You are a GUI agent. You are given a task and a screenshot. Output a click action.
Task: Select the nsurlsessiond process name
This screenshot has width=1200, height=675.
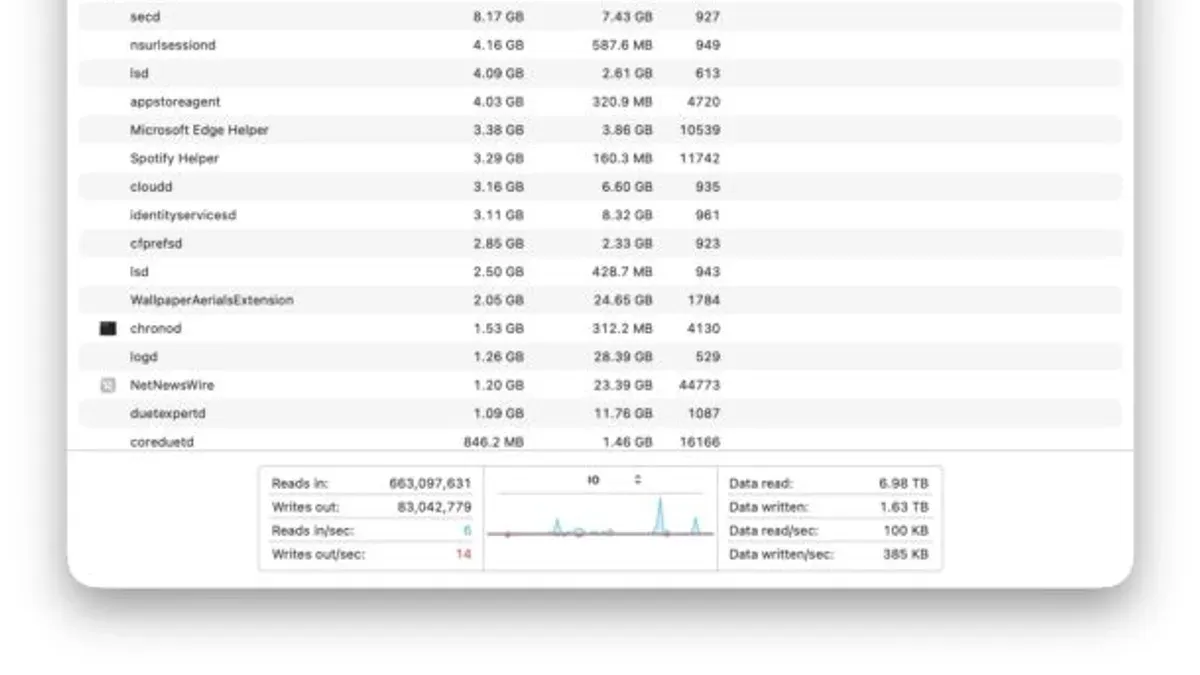tap(172, 45)
